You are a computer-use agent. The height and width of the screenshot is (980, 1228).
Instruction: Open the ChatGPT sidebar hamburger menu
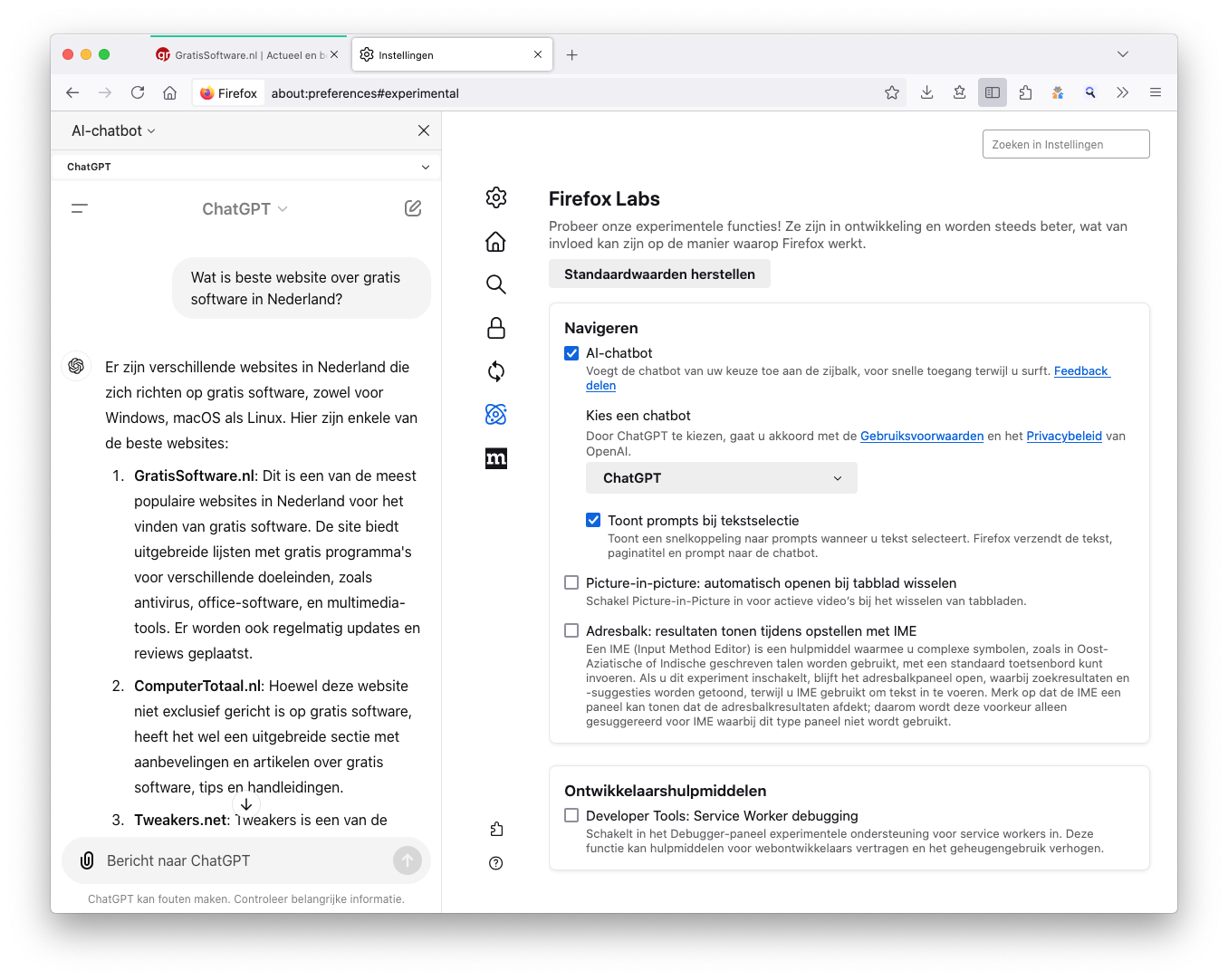(x=80, y=208)
